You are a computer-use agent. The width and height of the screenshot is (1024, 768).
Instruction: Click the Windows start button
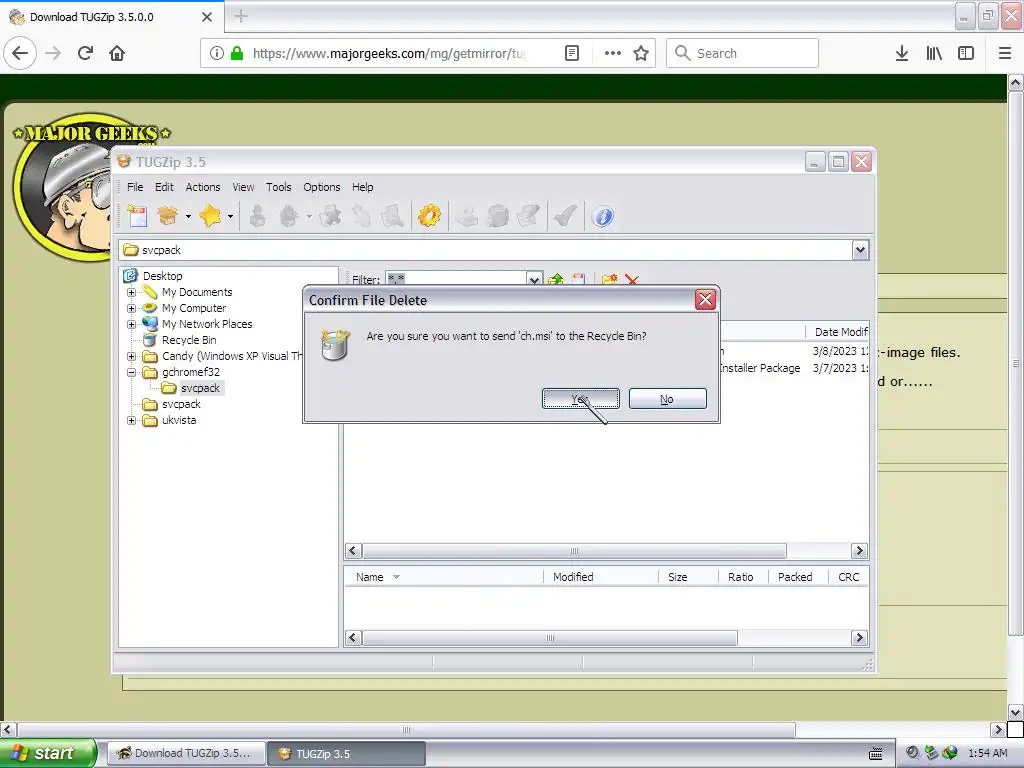[47, 753]
